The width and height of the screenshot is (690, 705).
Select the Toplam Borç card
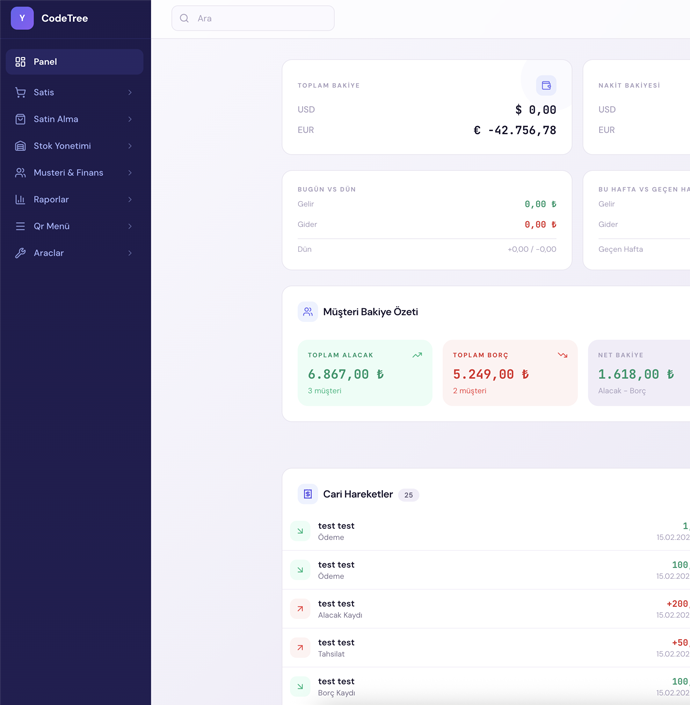tap(510, 373)
